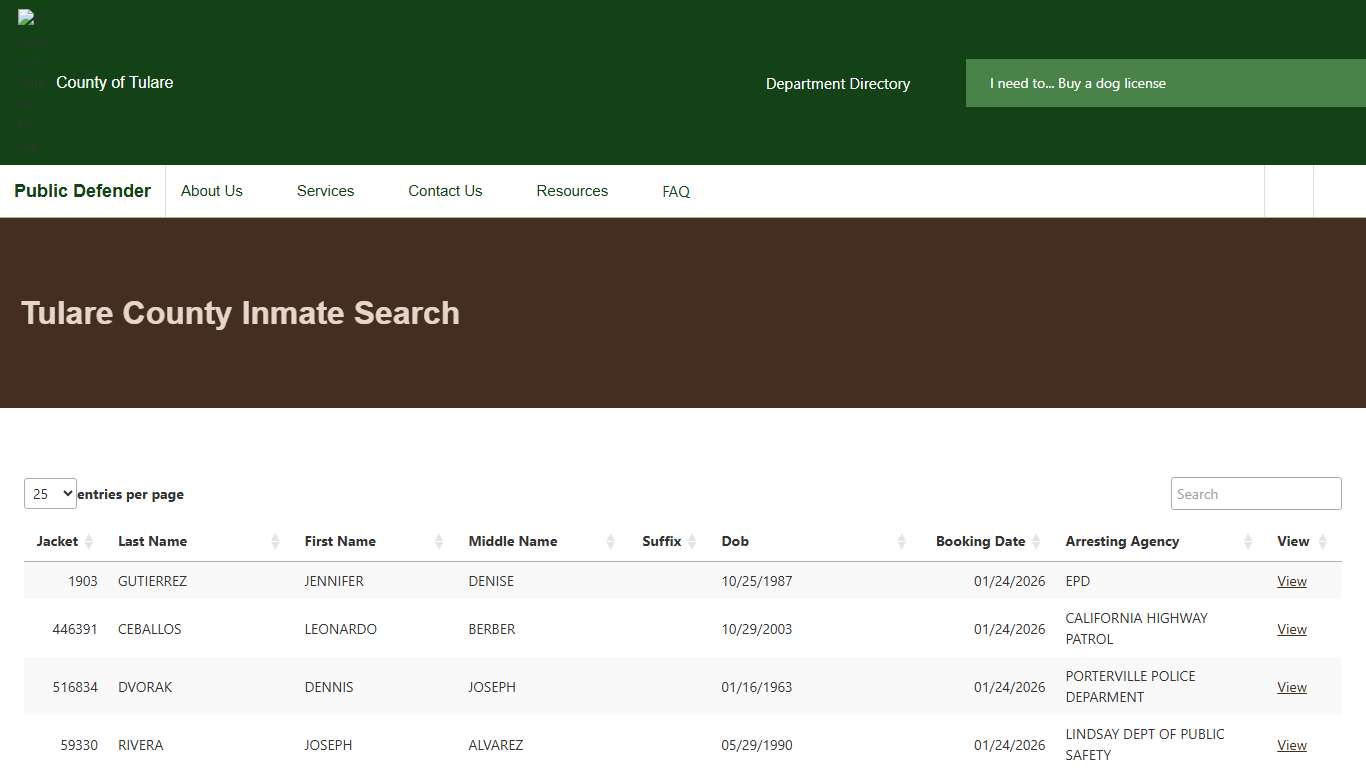Expand the Resources navigation menu
The image size is (1366, 768).
[x=572, y=191]
